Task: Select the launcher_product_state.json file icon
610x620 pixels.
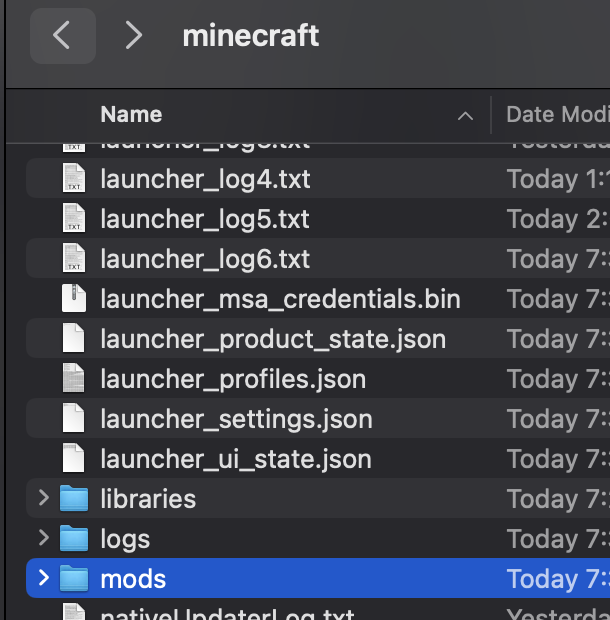Action: pos(74,338)
